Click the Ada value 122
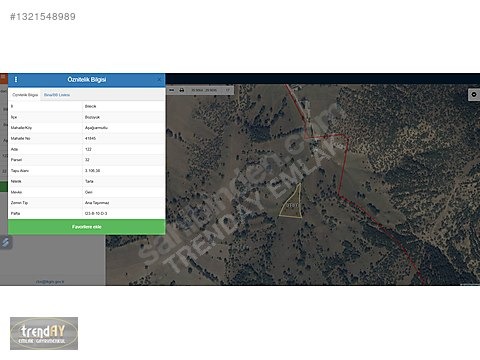The width and height of the screenshot is (480, 360). click(x=88, y=149)
